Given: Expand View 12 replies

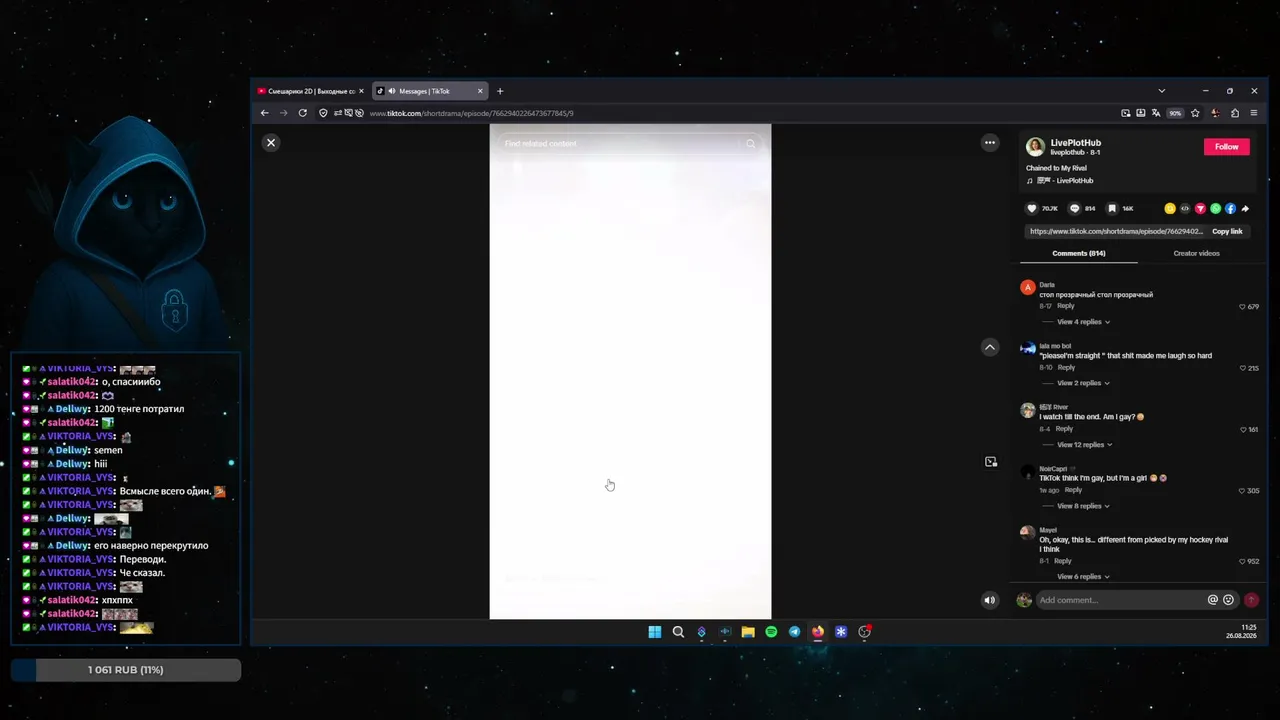Looking at the screenshot, I should 1085,445.
